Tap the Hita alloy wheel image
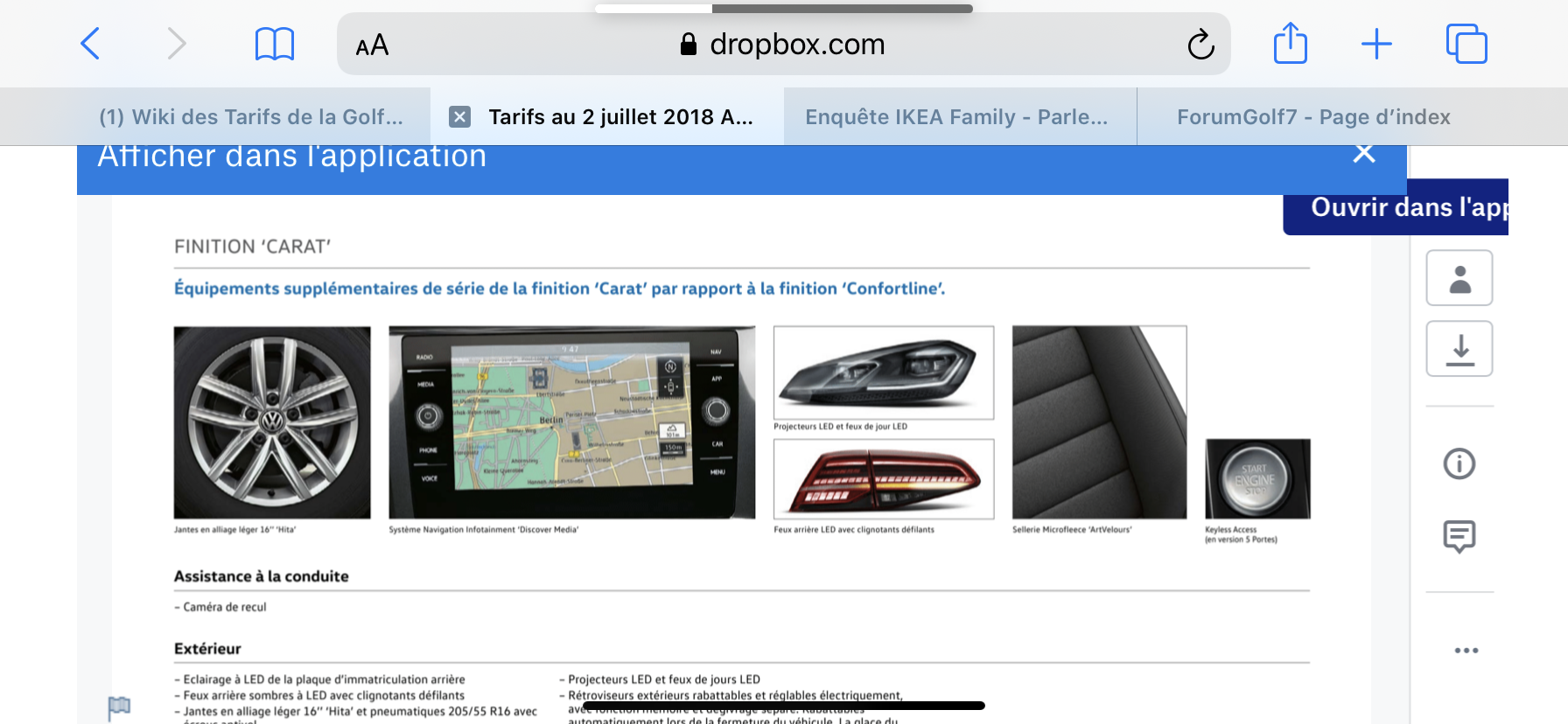The height and width of the screenshot is (724, 1568). (x=272, y=422)
